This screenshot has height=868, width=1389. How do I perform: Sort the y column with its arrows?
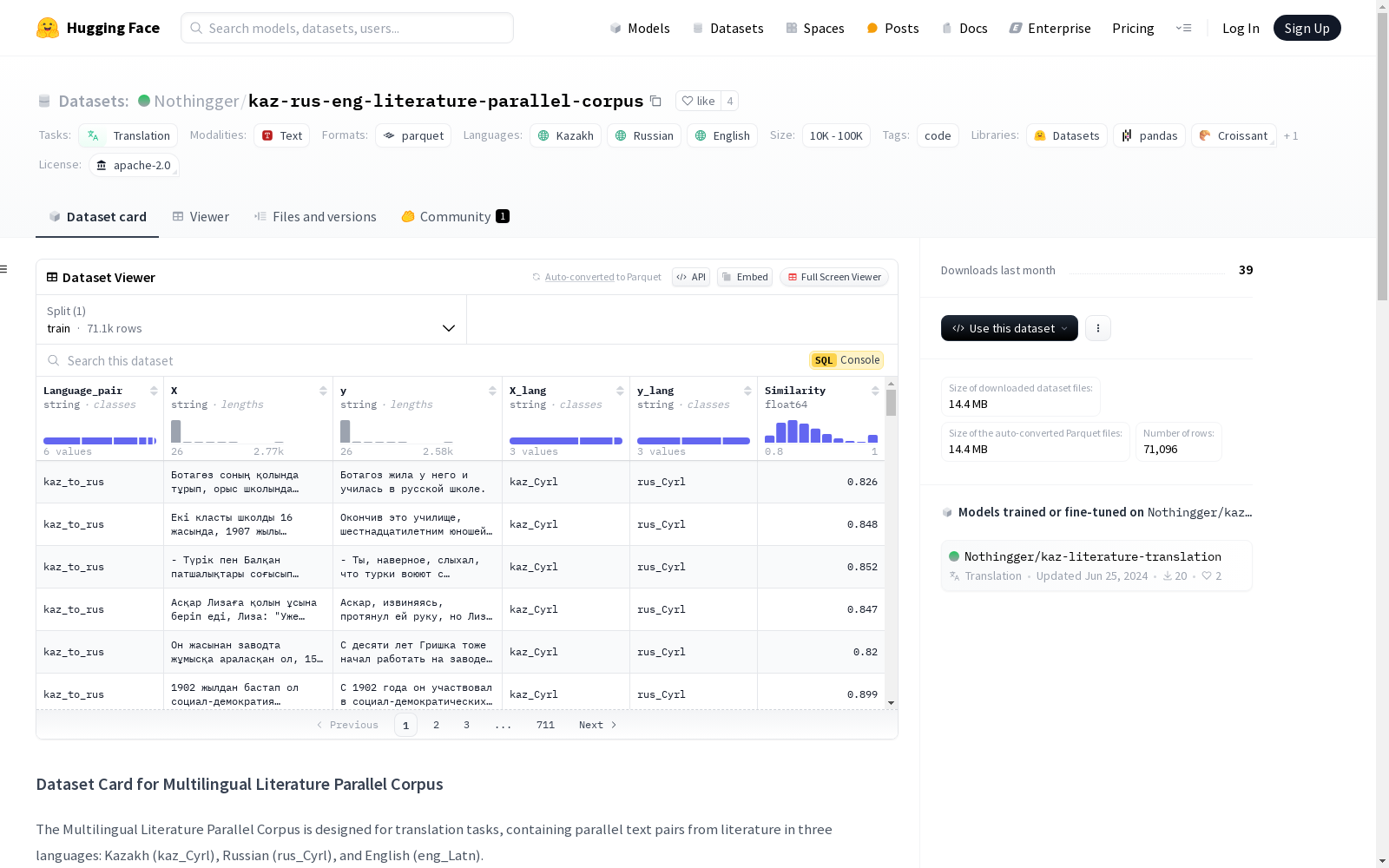pos(492,391)
